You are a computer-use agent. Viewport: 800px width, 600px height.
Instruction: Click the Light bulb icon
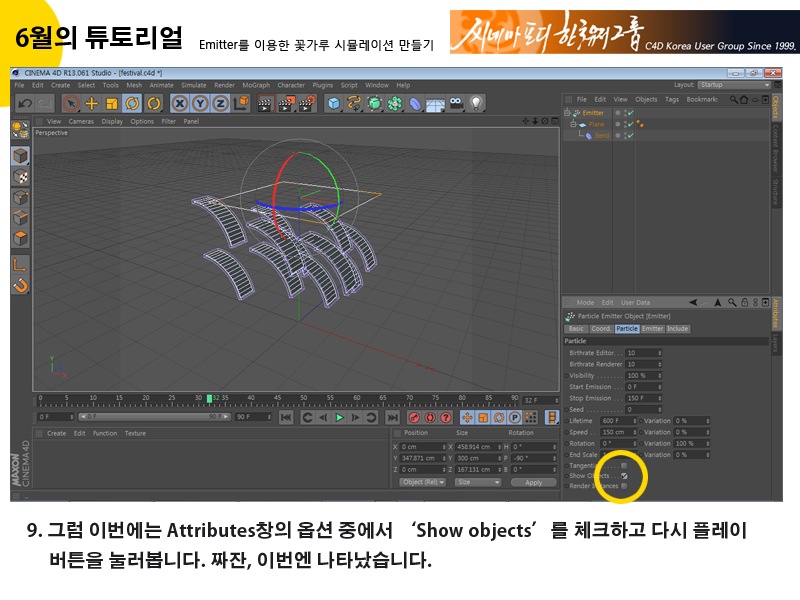476,104
